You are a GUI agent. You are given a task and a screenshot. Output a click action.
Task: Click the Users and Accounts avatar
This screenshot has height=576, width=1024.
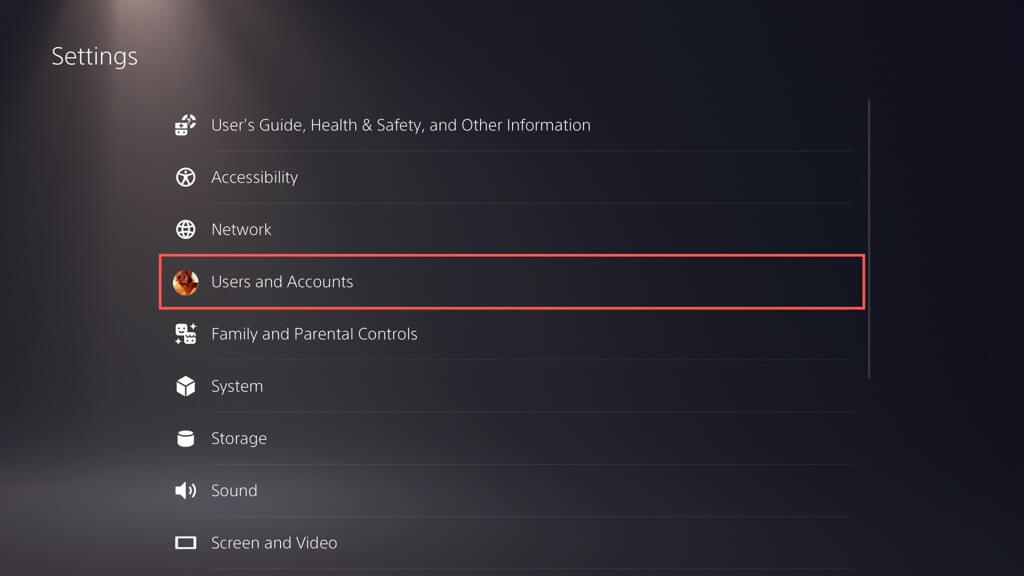point(186,282)
